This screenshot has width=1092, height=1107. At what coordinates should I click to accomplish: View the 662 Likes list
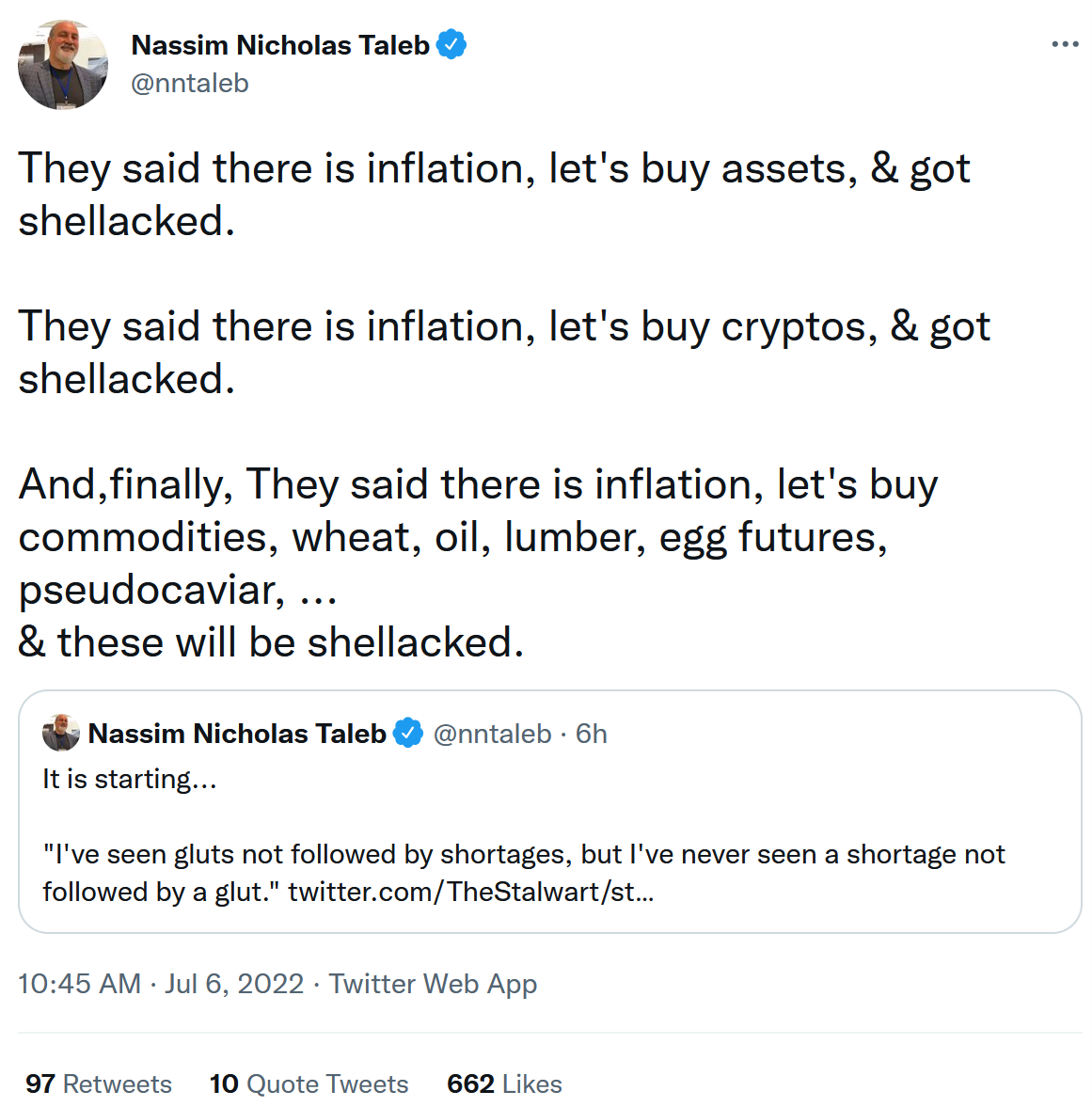coord(504,1083)
